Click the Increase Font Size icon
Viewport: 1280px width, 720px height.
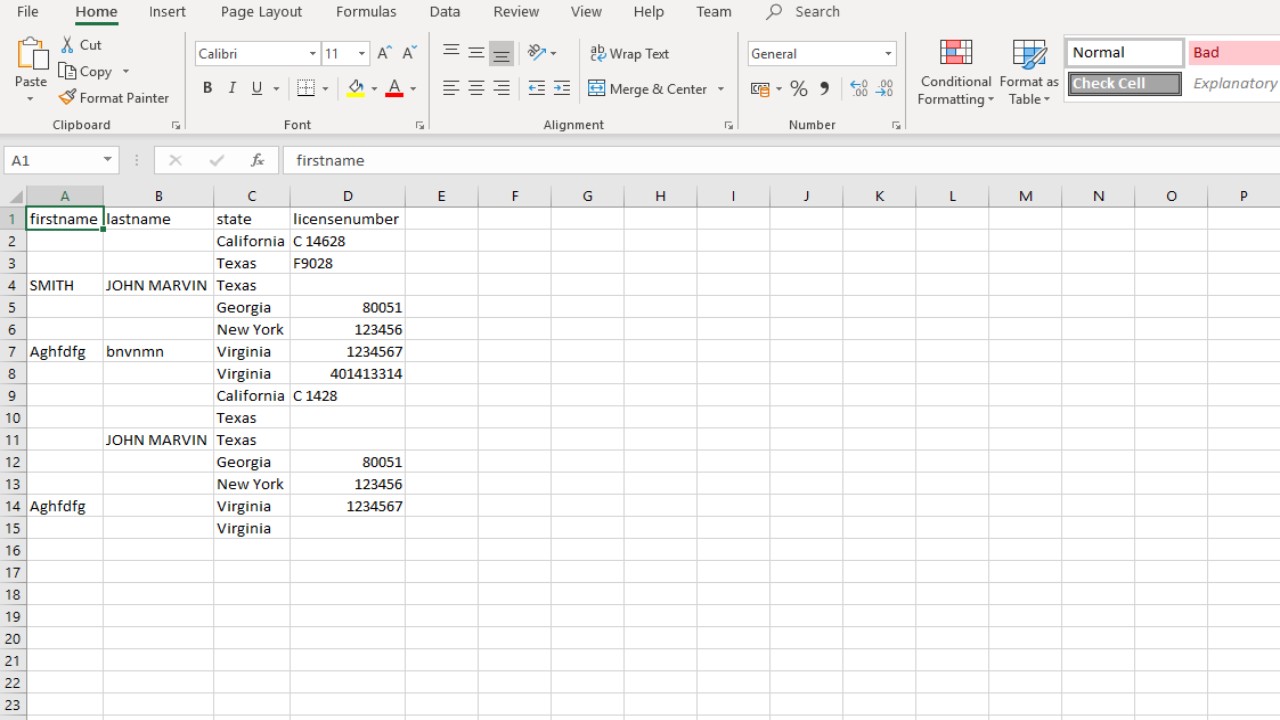click(x=384, y=54)
